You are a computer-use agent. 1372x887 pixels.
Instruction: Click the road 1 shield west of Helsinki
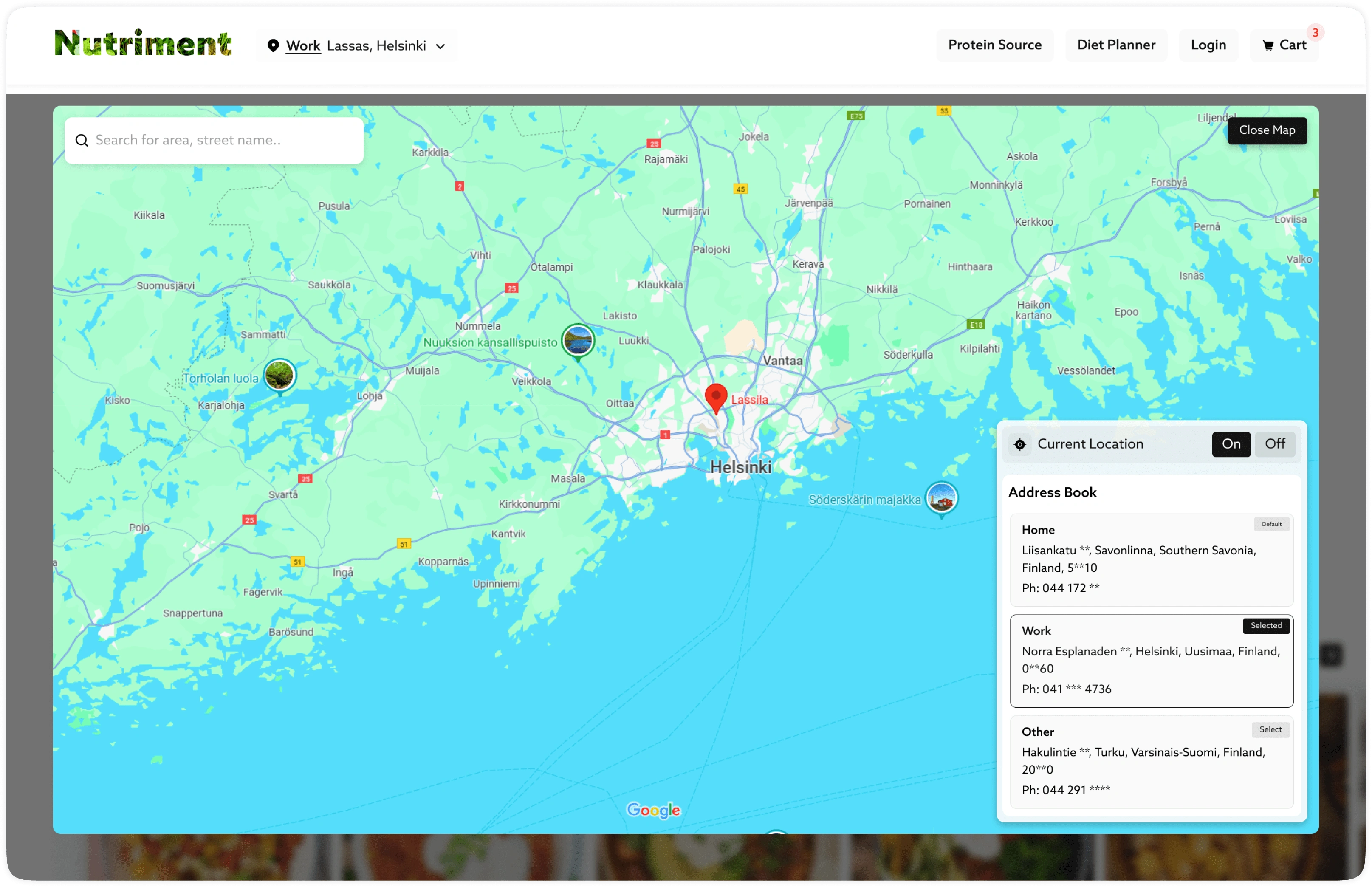(x=665, y=435)
